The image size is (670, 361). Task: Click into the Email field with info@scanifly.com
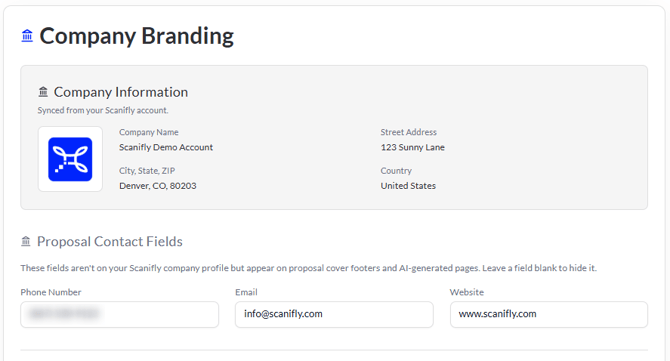click(334, 314)
